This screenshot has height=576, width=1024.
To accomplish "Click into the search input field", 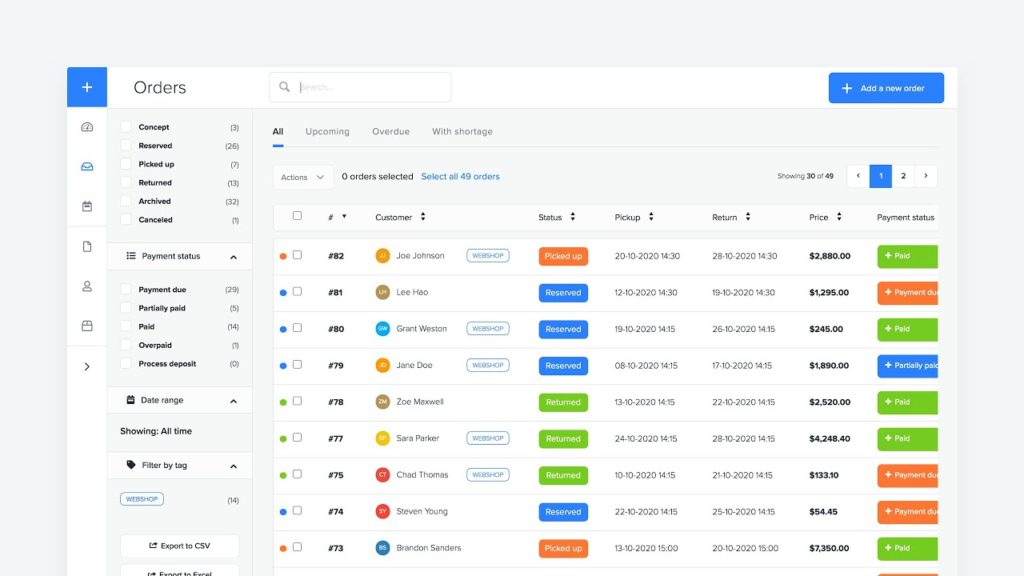I will (360, 87).
